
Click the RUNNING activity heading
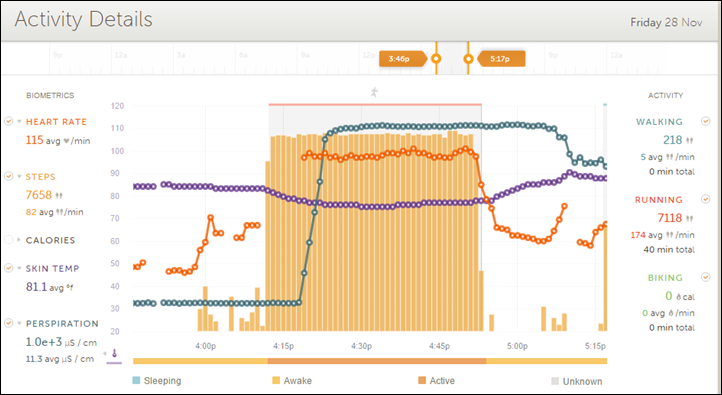(658, 200)
